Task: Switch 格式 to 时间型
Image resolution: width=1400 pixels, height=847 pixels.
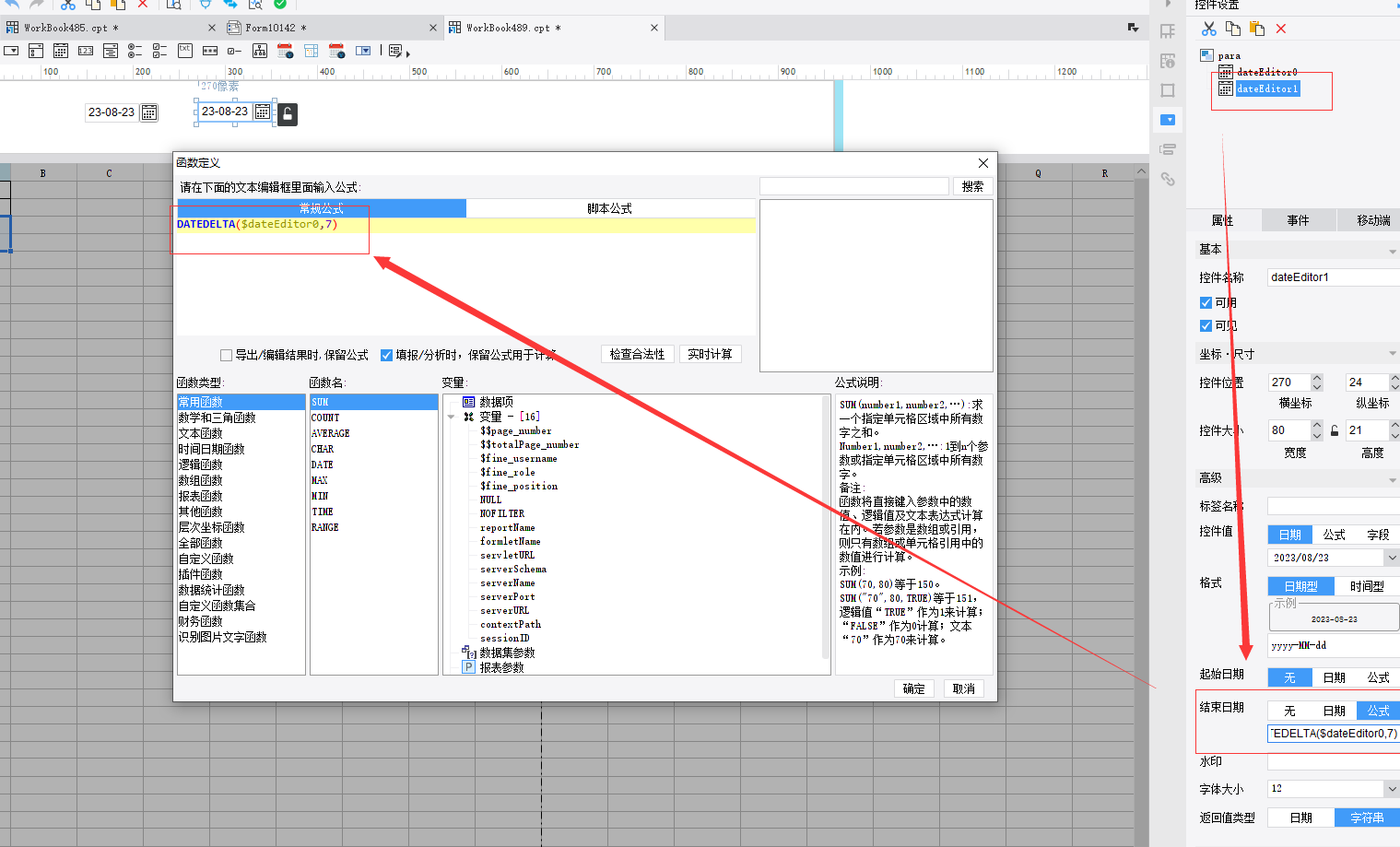Action: click(1367, 586)
